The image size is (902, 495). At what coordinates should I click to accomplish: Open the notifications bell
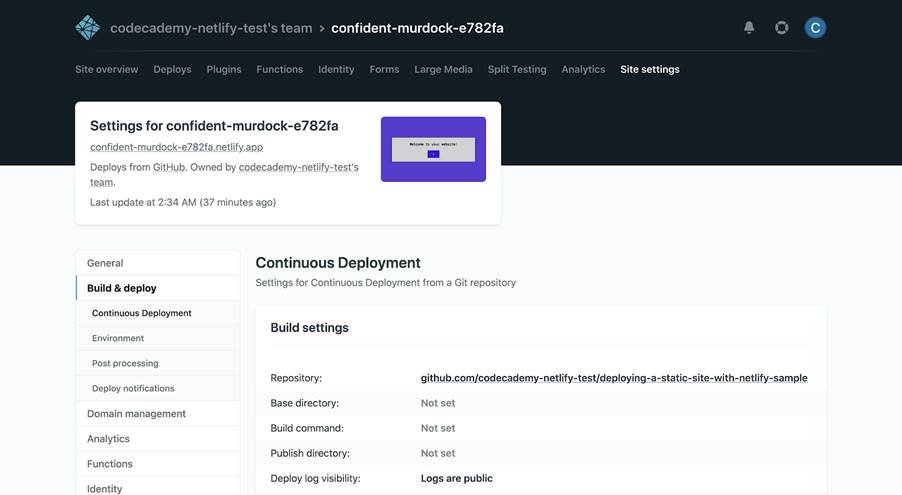[749, 28]
